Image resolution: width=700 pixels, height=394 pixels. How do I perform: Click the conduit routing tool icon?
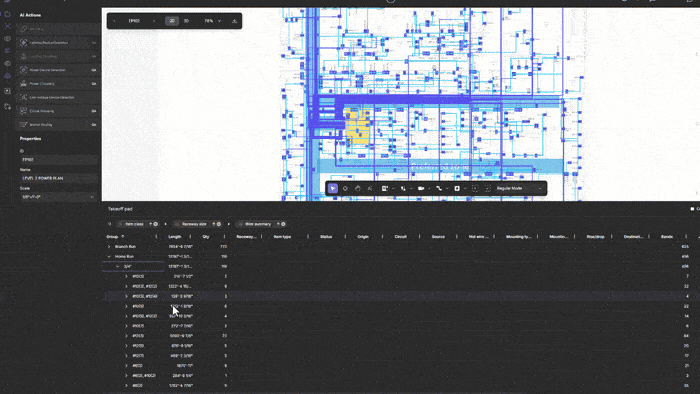click(439, 189)
